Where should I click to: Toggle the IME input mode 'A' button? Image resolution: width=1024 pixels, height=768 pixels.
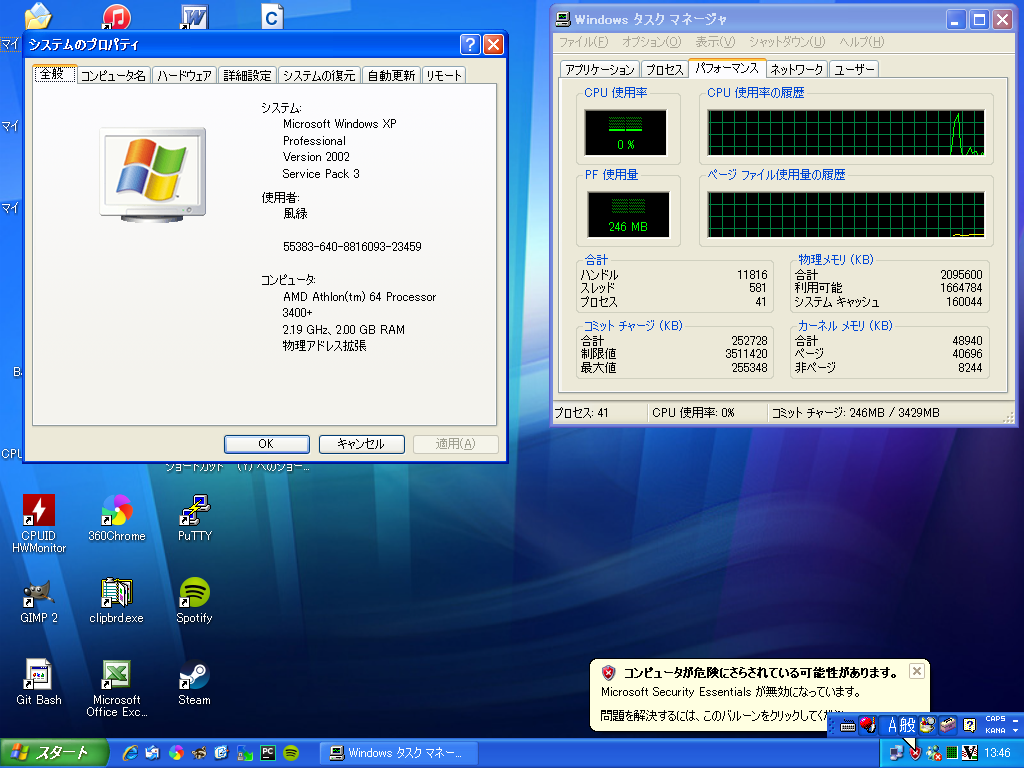pos(891,725)
